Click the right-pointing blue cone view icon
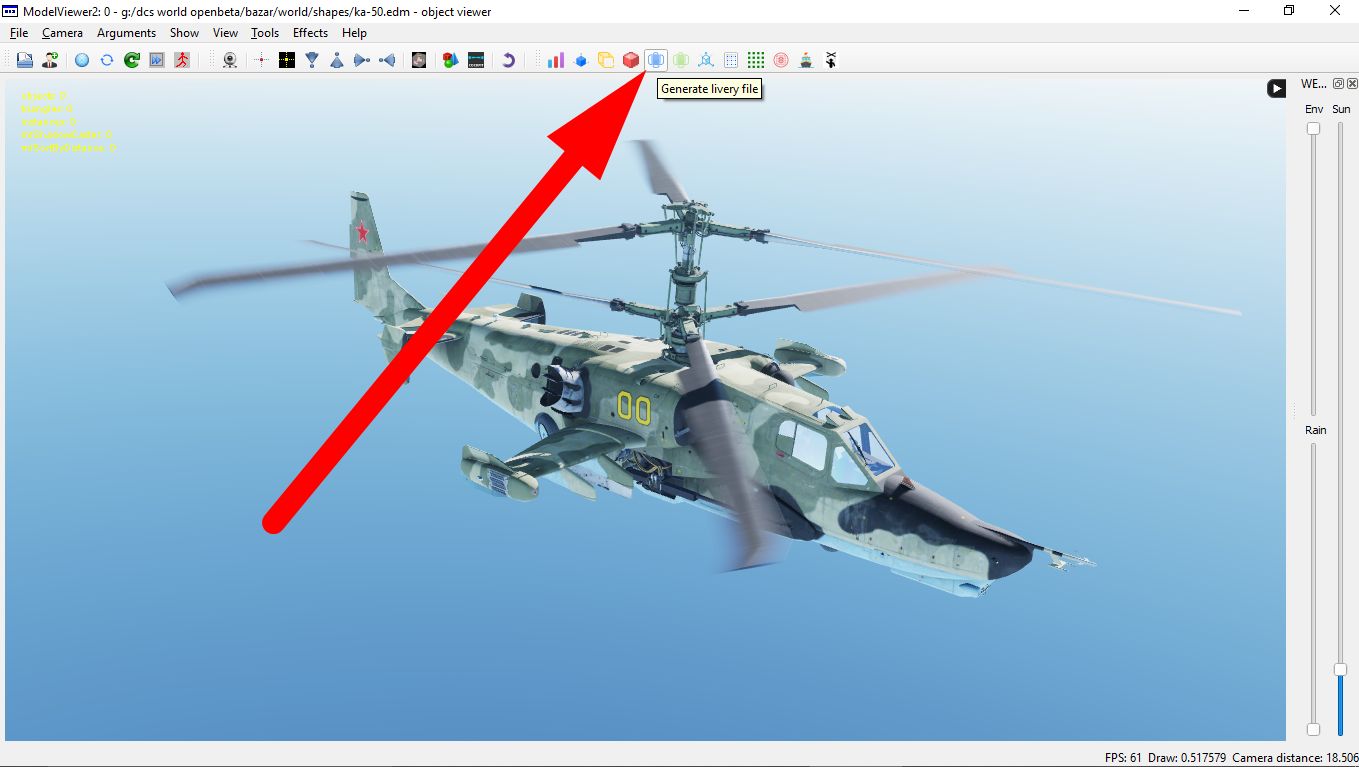The height and width of the screenshot is (767, 1359). (x=362, y=60)
